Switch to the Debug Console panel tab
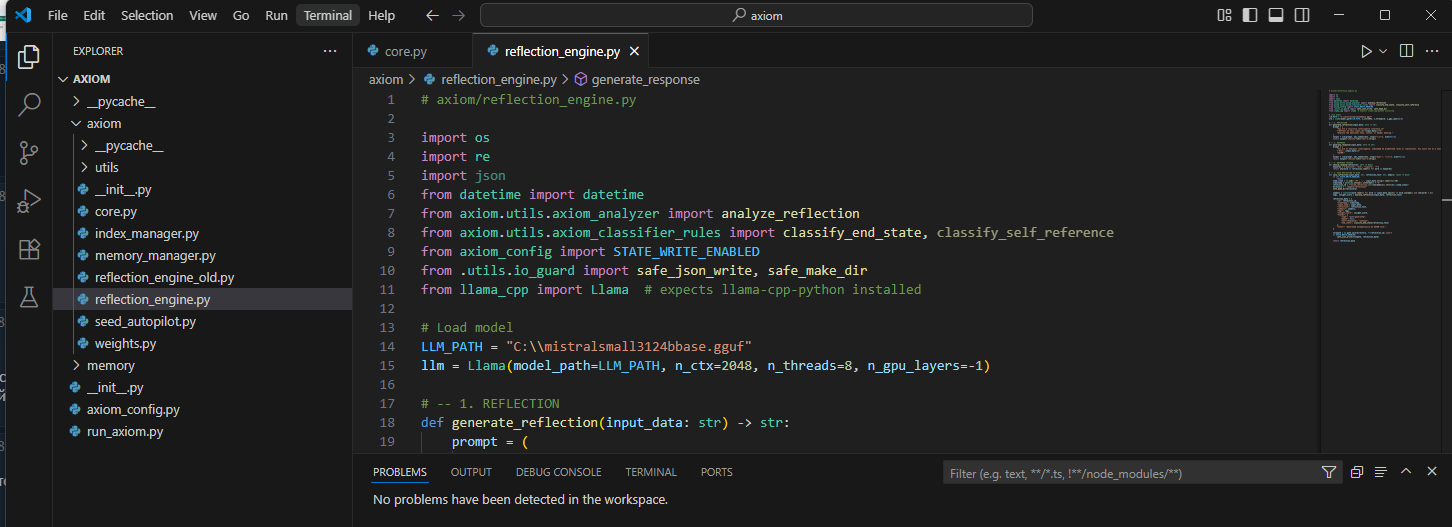The image size is (1452, 527). coord(558,472)
